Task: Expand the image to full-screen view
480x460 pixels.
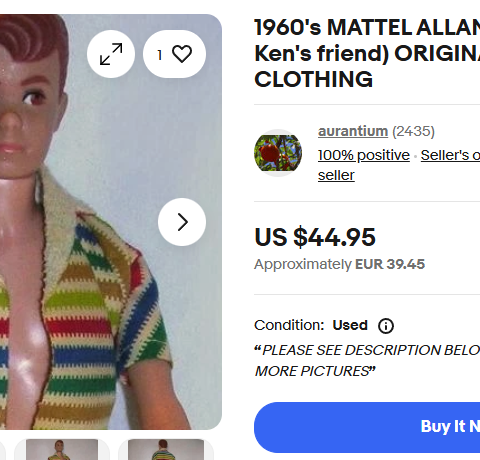Action: 111,54
